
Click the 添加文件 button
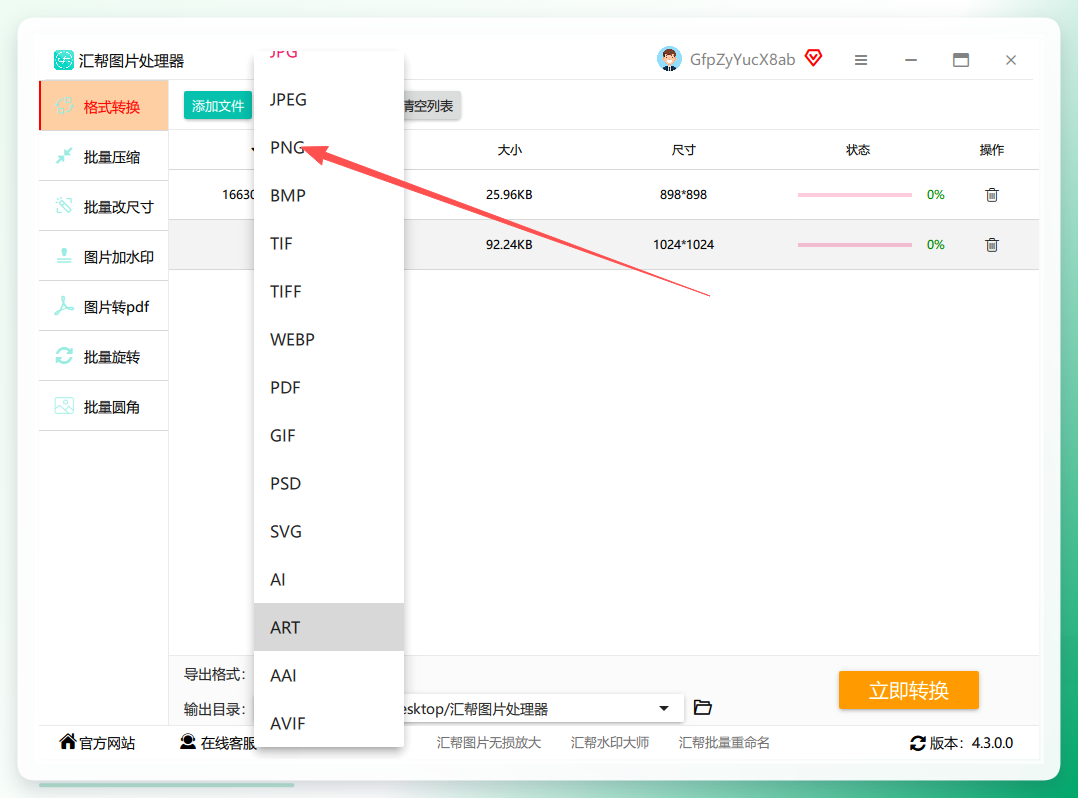click(218, 106)
